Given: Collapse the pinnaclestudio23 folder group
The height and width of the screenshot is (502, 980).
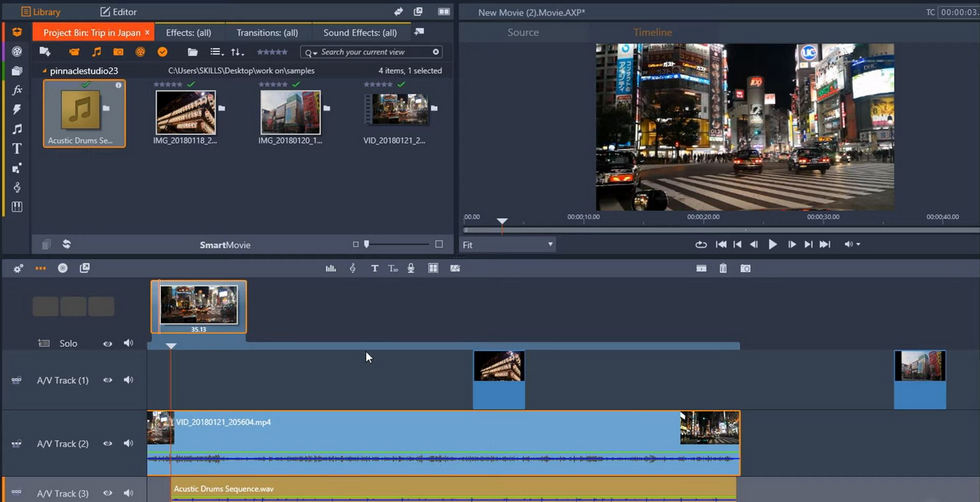Looking at the screenshot, I should (44, 71).
